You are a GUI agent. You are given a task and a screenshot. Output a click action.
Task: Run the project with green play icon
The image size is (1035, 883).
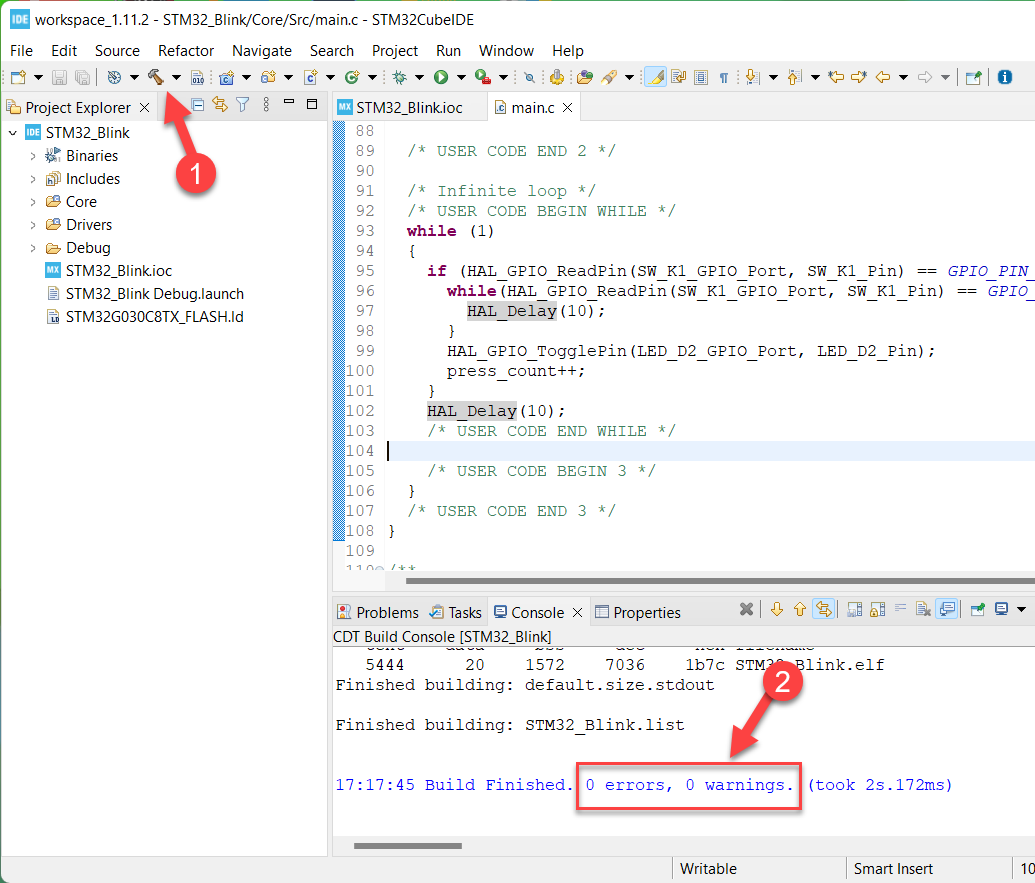click(441, 78)
